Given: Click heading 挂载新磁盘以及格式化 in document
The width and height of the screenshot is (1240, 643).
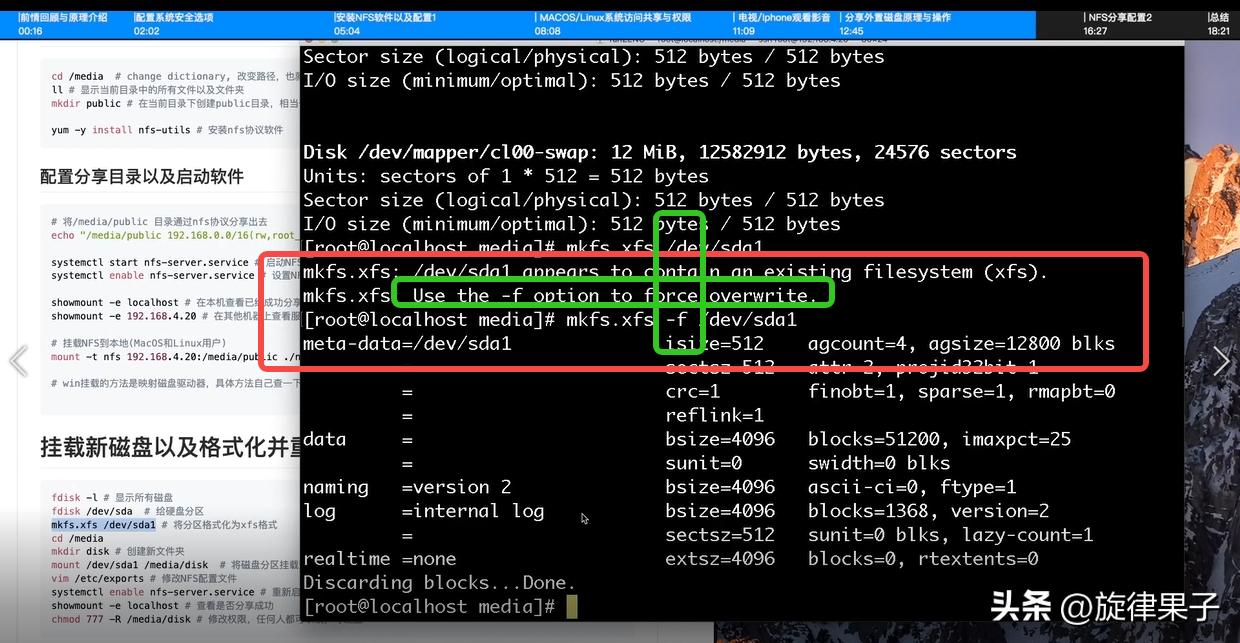Looking at the screenshot, I should click(170, 445).
